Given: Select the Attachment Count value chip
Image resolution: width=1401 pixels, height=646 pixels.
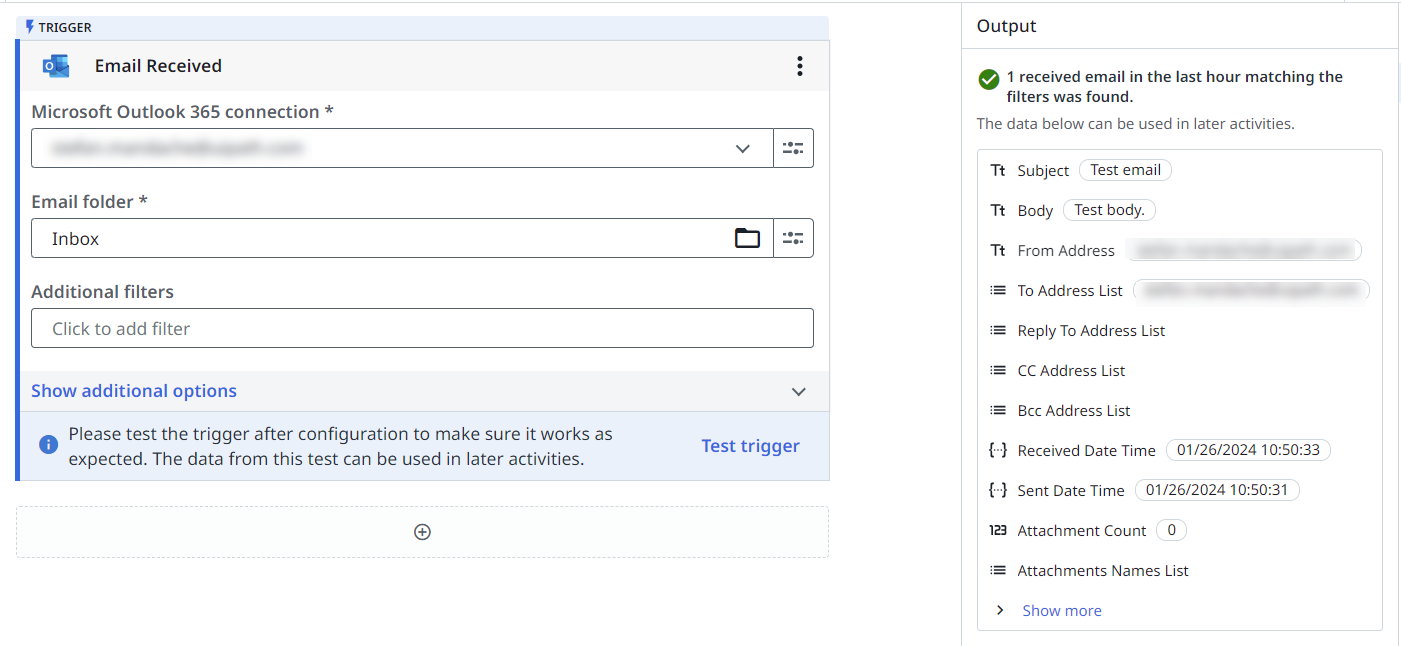Looking at the screenshot, I should click(1171, 530).
